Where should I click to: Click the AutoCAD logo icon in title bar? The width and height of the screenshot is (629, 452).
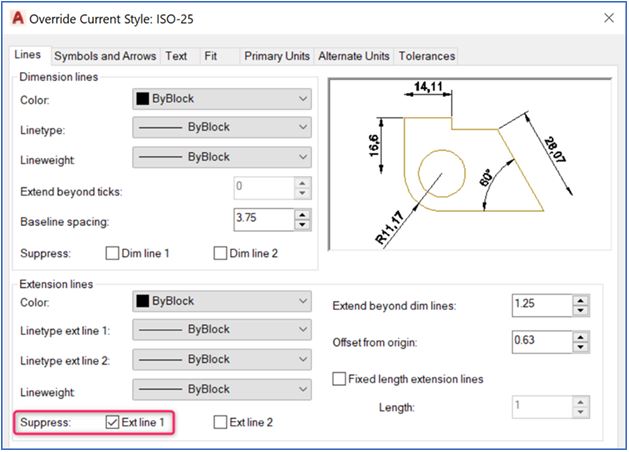click(18, 18)
